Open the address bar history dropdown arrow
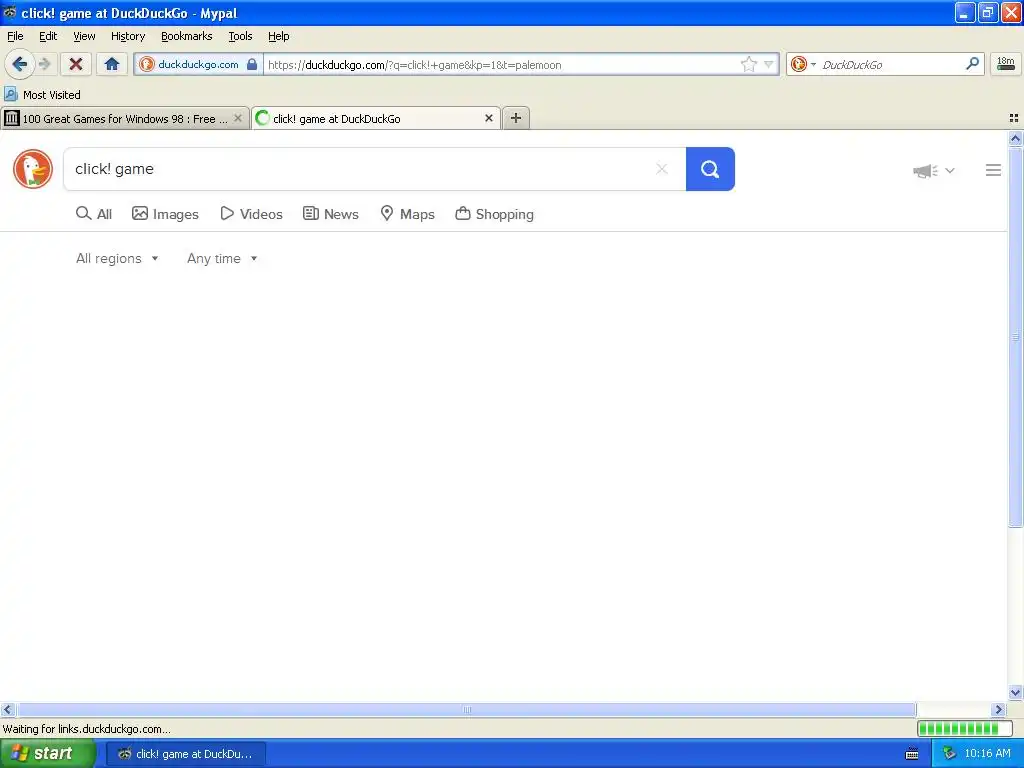1024x768 pixels. pos(769,64)
